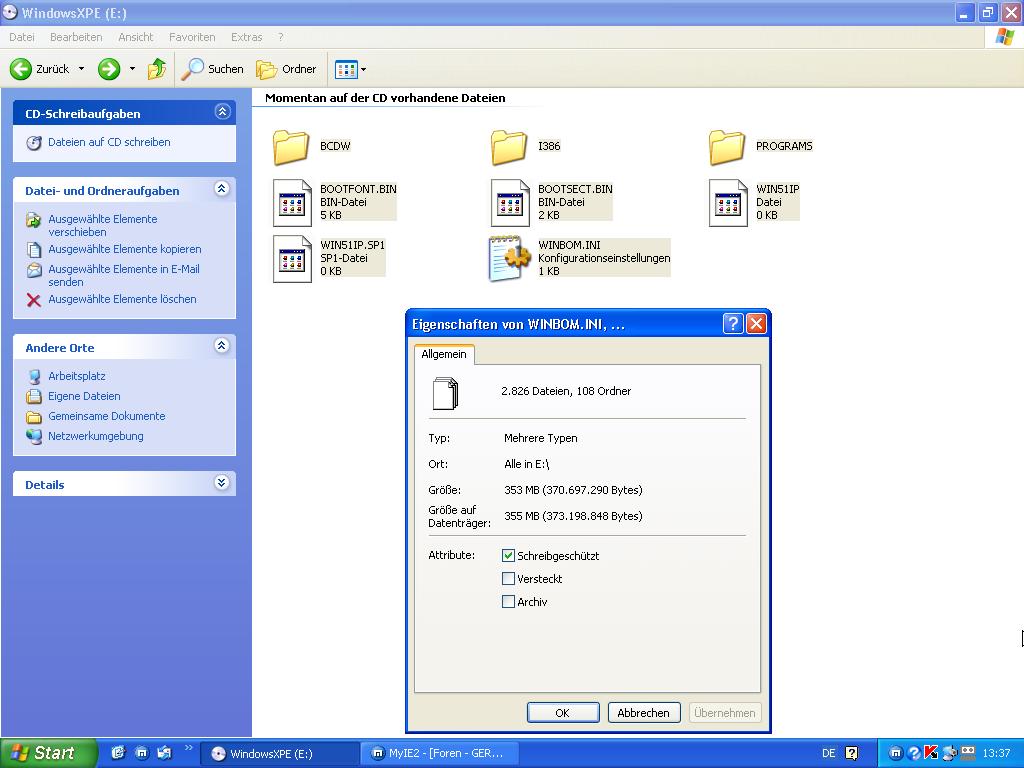The width and height of the screenshot is (1024, 768).
Task: Open Gemeinsame Dokumente link
Action: (x=106, y=416)
